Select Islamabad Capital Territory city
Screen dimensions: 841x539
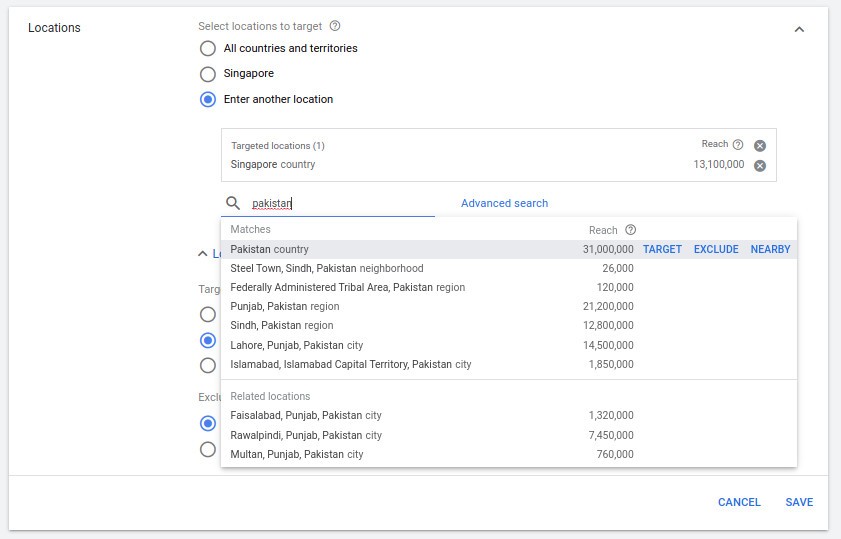(x=508, y=364)
